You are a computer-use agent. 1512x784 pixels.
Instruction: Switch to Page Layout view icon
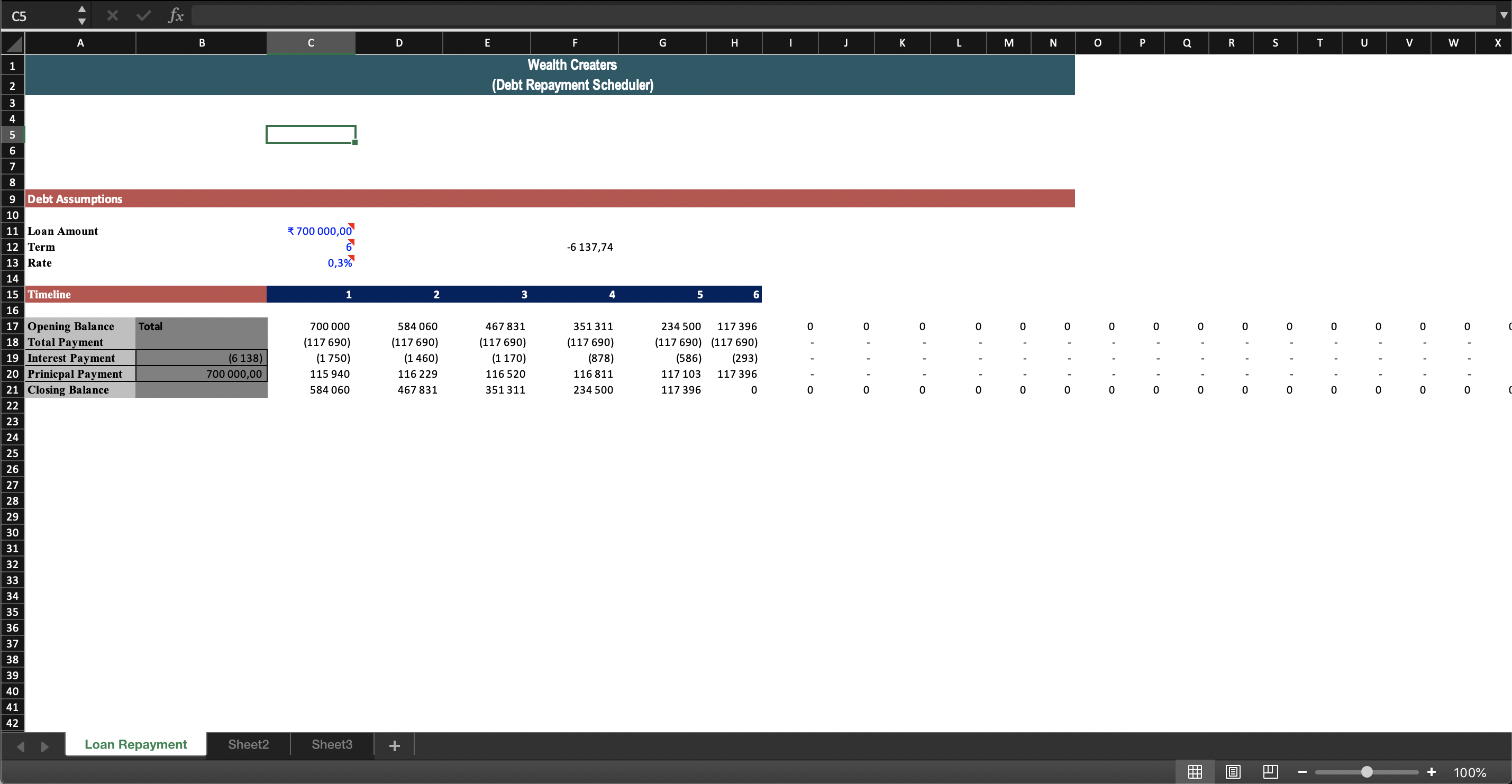(1233, 772)
